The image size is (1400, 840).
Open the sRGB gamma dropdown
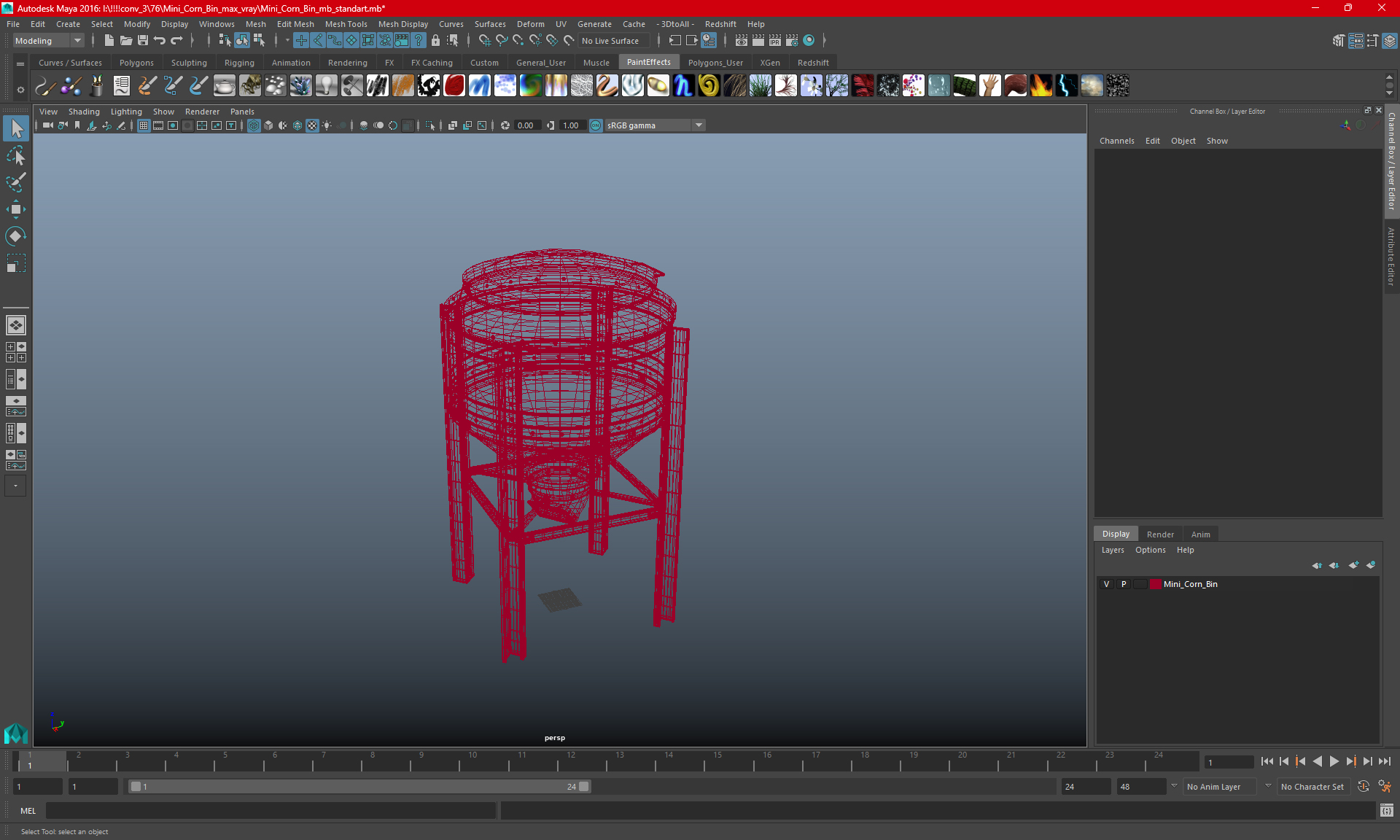pos(700,125)
